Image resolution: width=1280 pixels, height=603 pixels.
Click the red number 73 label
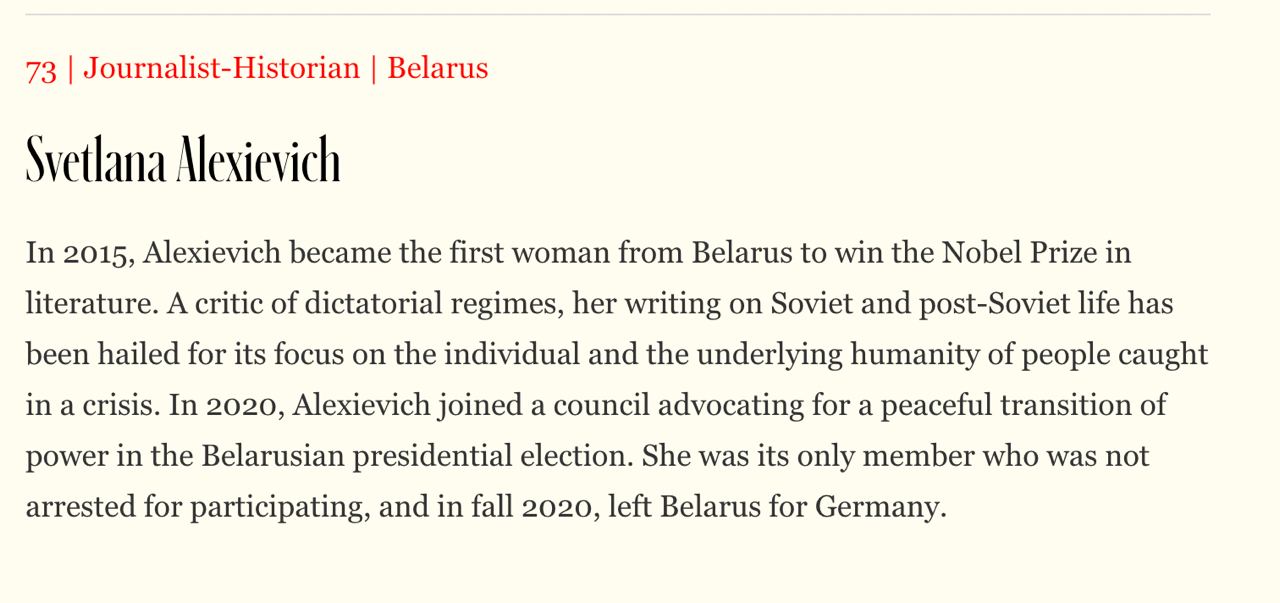pos(41,69)
